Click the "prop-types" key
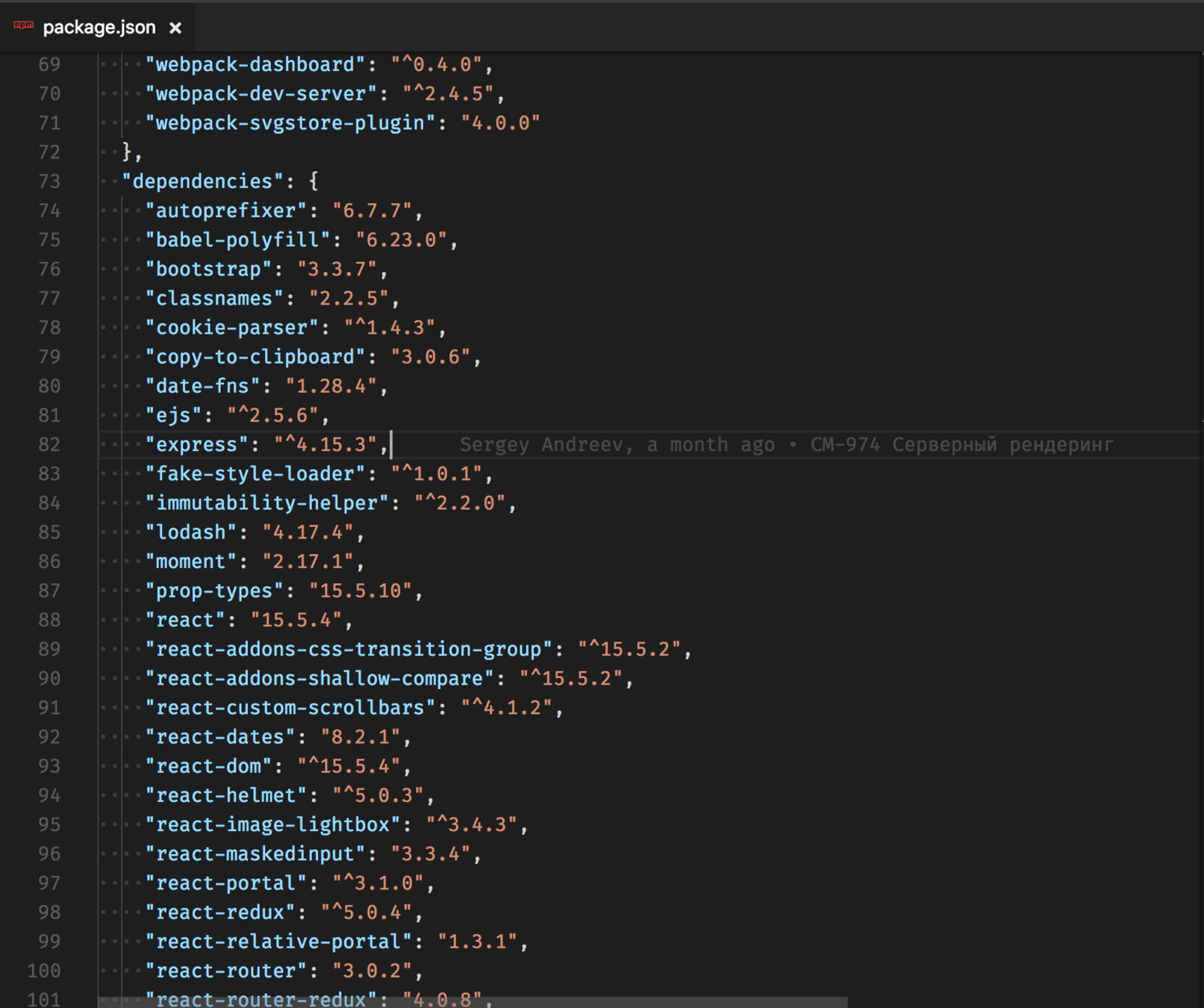 (214, 591)
